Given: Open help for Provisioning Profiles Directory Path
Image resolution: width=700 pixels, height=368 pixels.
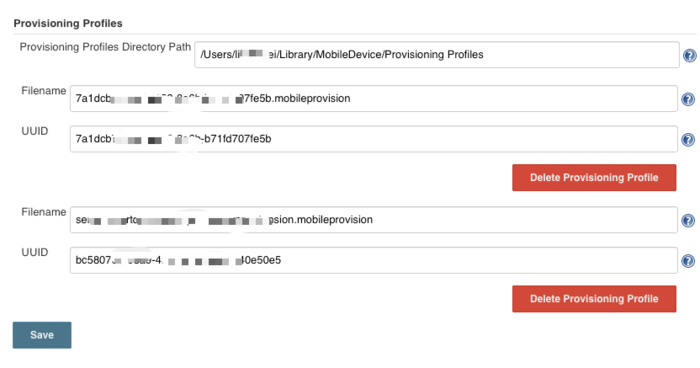Looking at the screenshot, I should click(x=689, y=55).
